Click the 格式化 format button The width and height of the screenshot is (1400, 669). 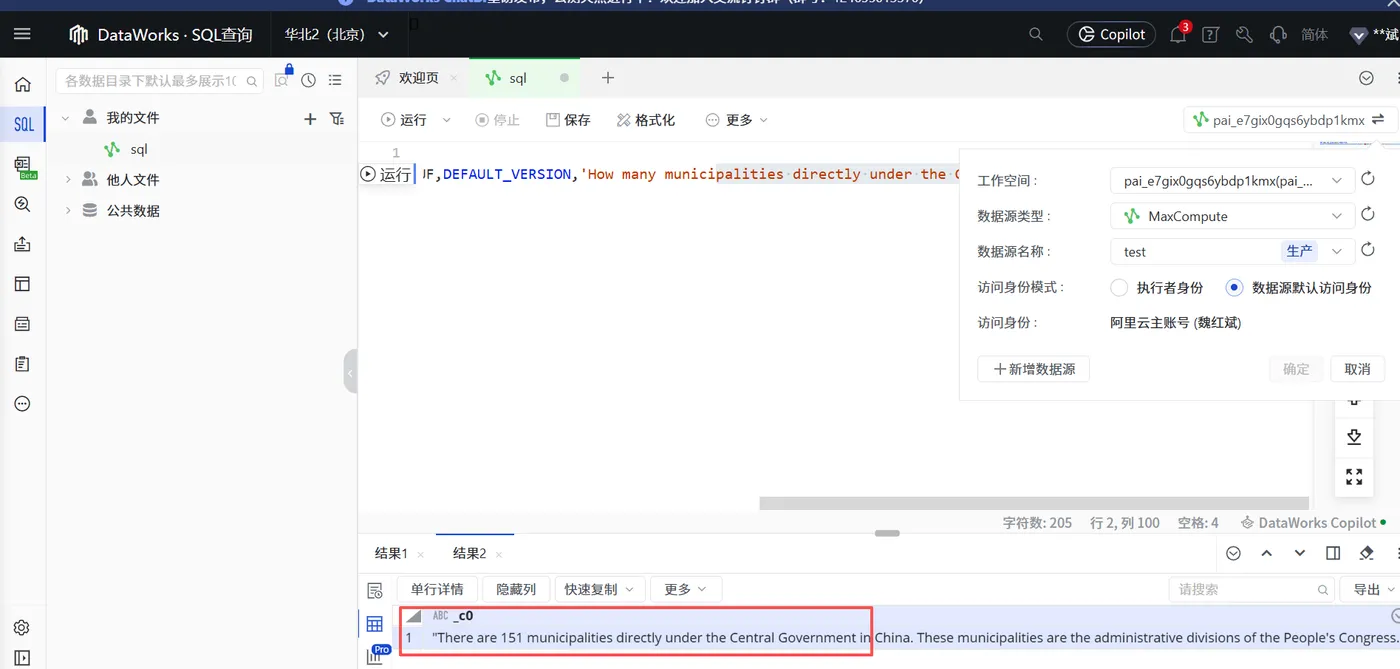646,120
